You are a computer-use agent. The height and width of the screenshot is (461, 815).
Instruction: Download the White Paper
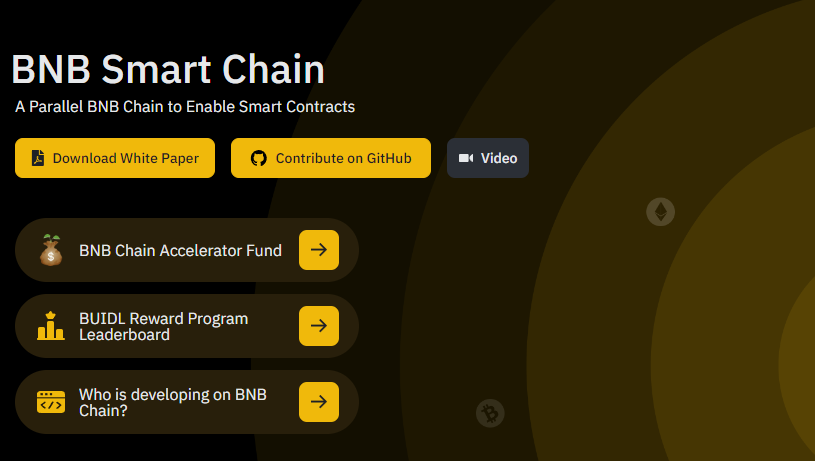[115, 158]
